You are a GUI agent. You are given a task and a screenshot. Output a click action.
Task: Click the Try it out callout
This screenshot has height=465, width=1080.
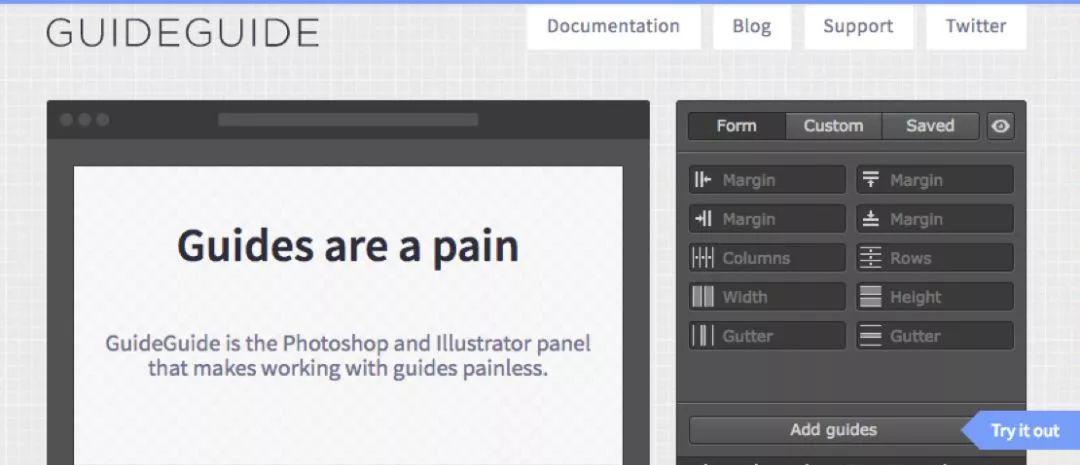(x=1021, y=431)
